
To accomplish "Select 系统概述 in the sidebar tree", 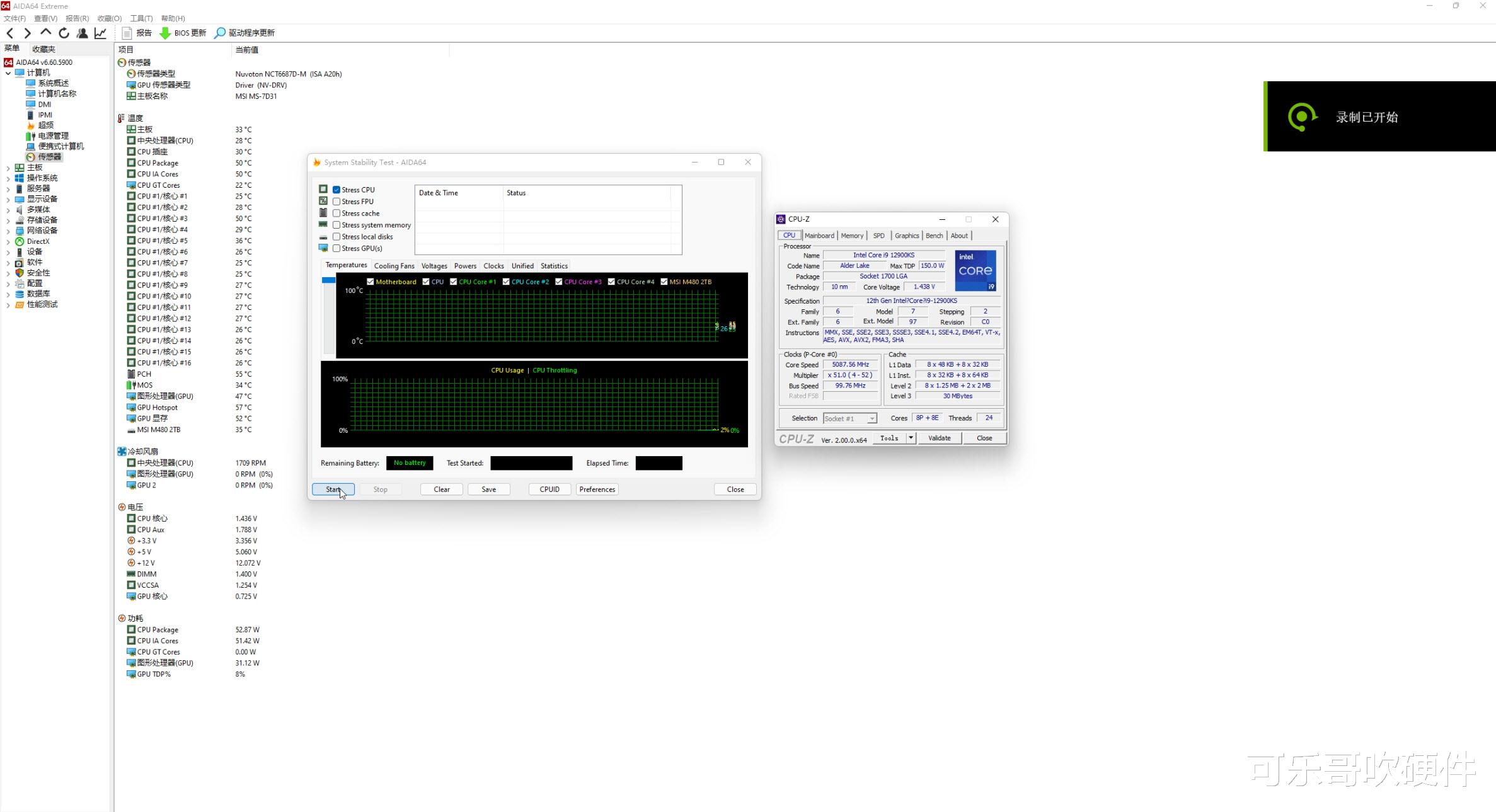I will (53, 83).
